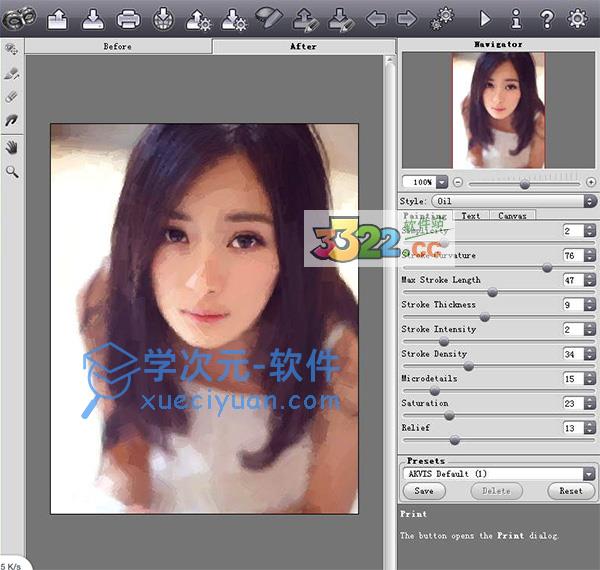Print the image using the printer icon
This screenshot has height=570, width=600.
point(128,19)
